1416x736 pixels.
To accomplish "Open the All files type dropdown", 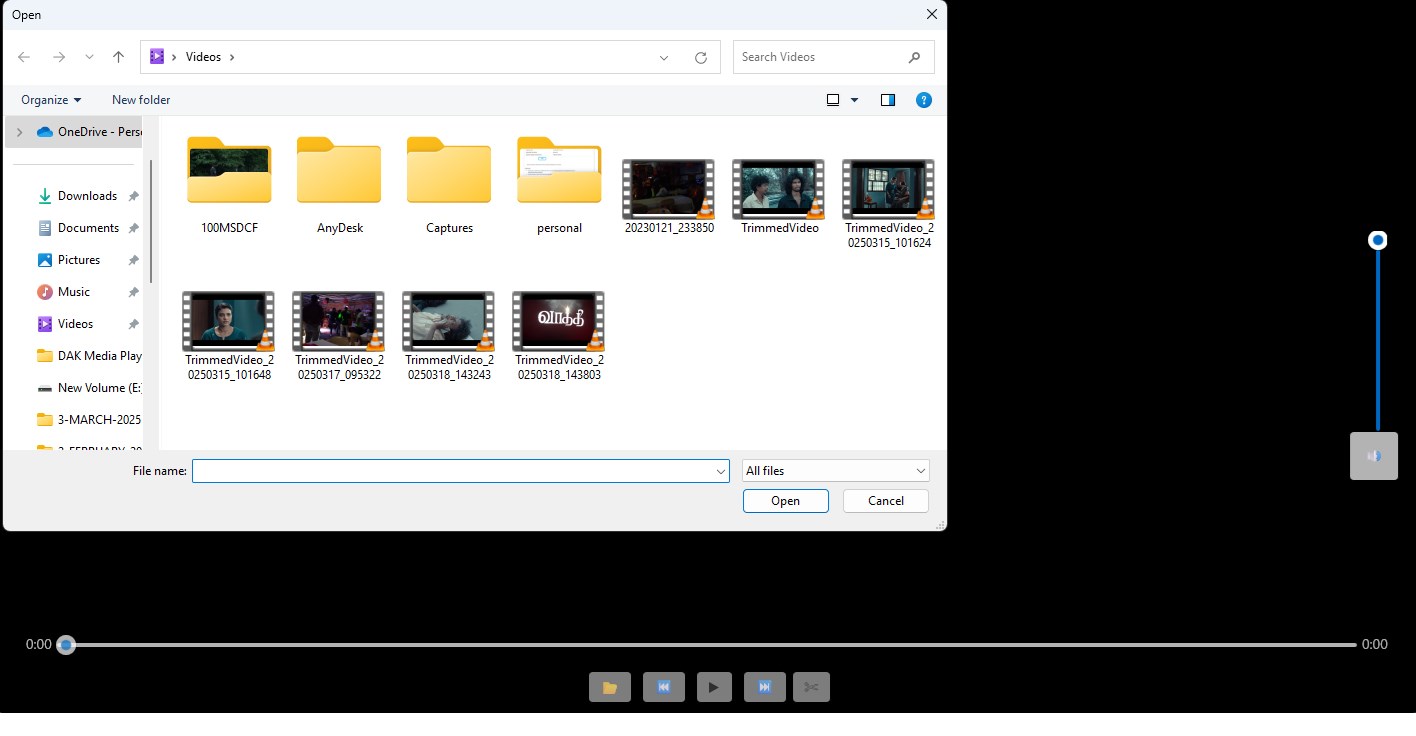I will 836,471.
